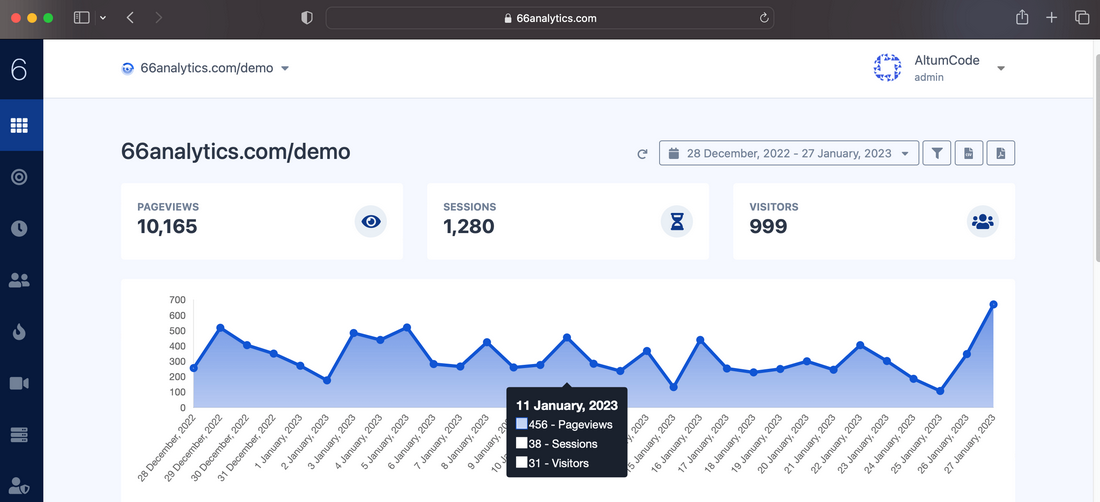This screenshot has width=1100, height=502.
Task: Click the Safari address bar
Action: (550, 18)
